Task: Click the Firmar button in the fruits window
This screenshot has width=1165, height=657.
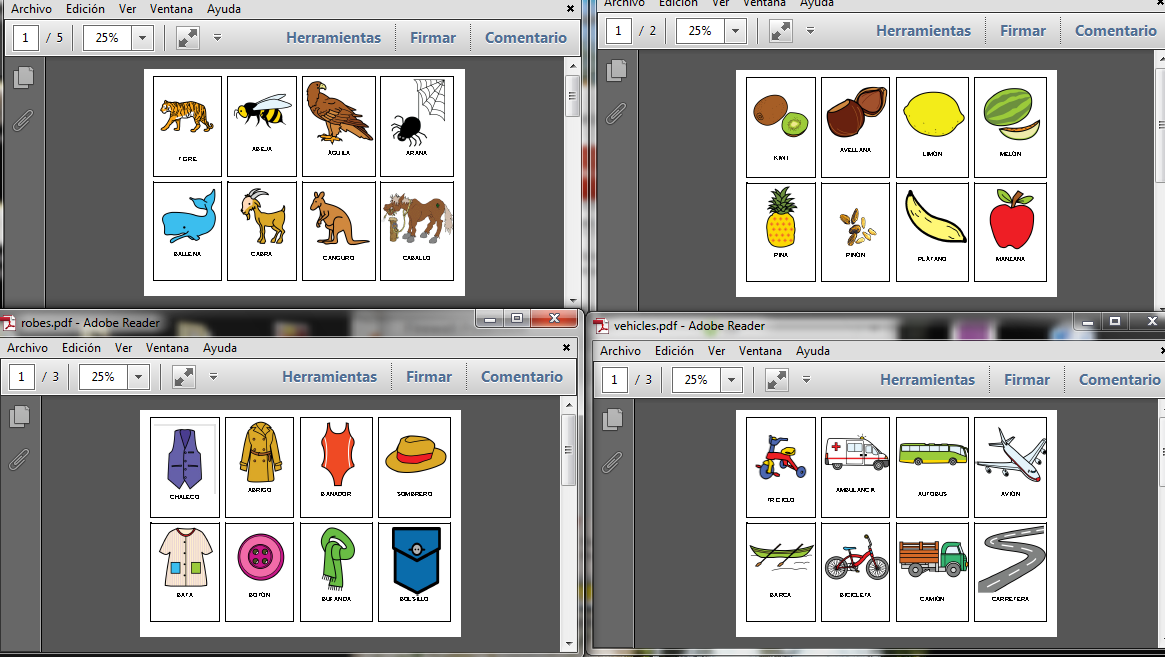Action: pos(1022,30)
